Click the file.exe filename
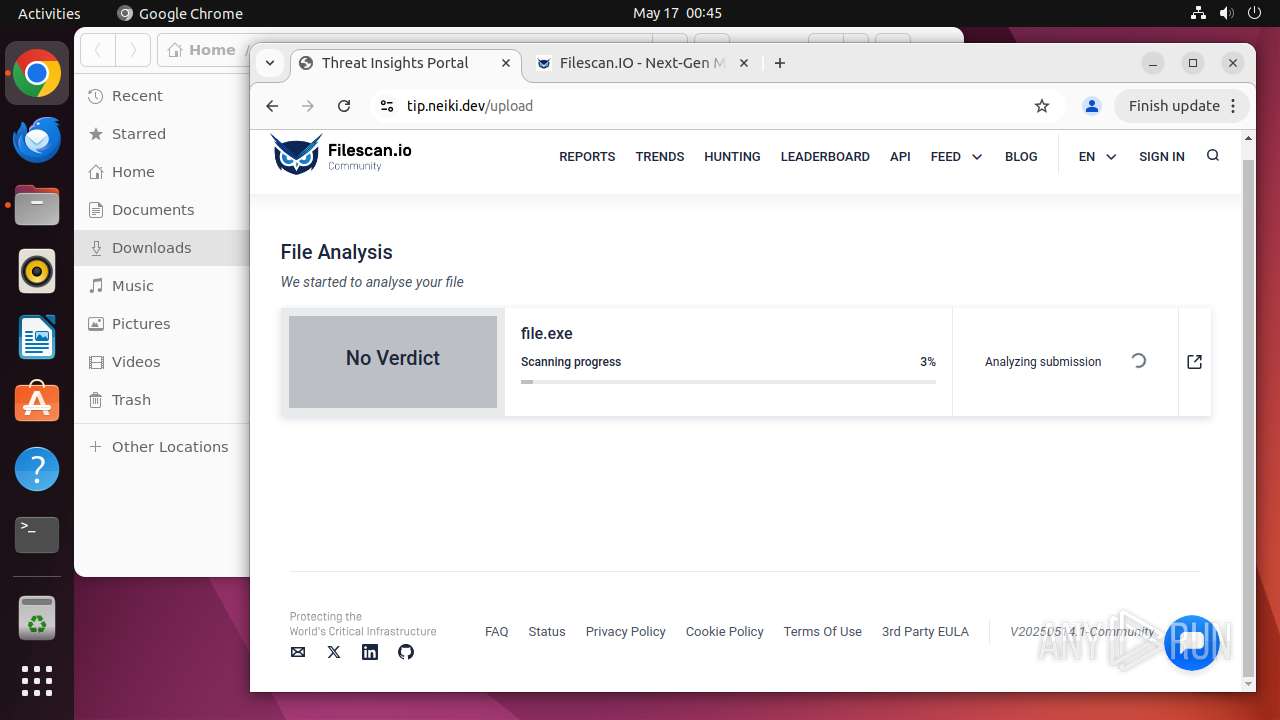 click(x=547, y=334)
